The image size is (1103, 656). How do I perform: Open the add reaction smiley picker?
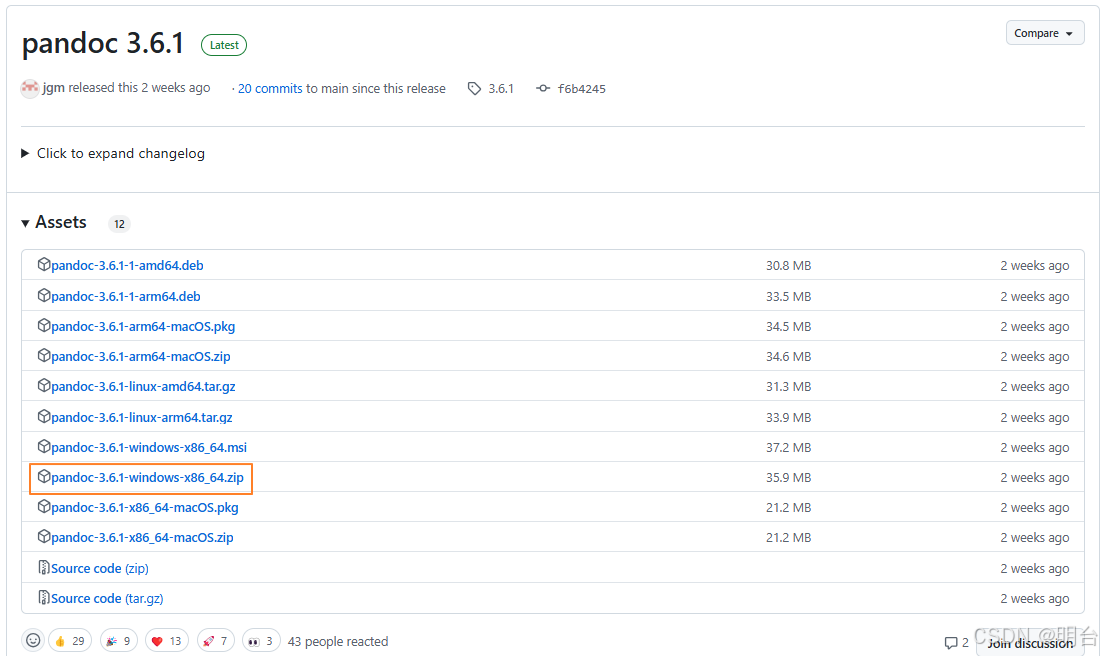[33, 641]
